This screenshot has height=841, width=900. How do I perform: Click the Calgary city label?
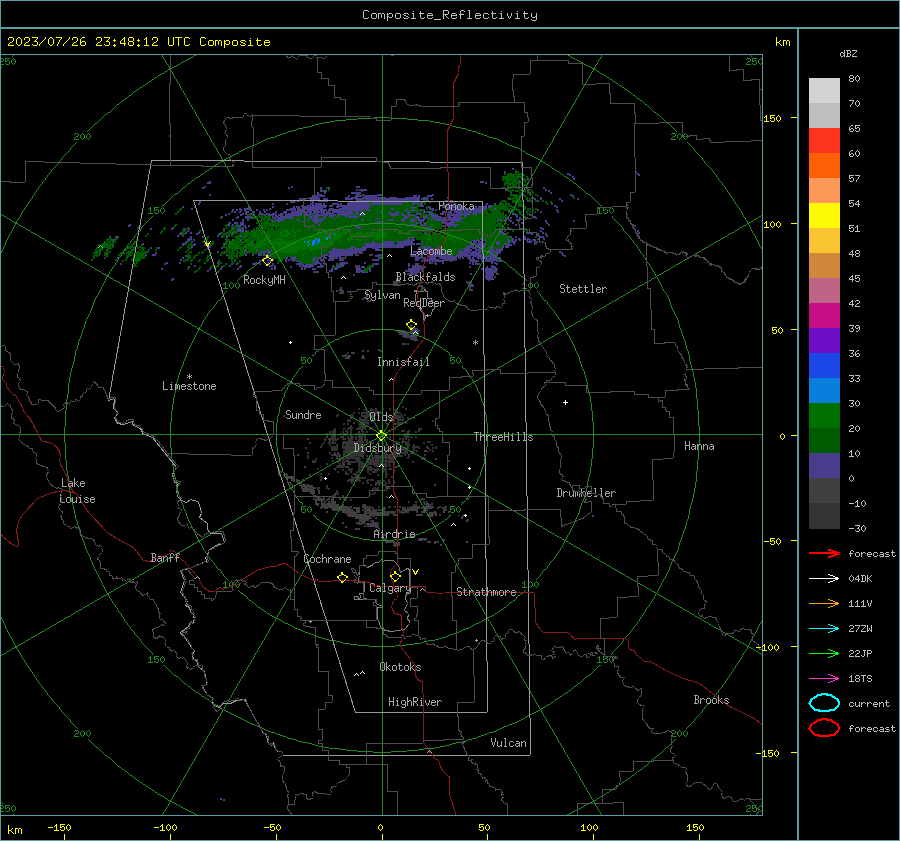[x=390, y=588]
